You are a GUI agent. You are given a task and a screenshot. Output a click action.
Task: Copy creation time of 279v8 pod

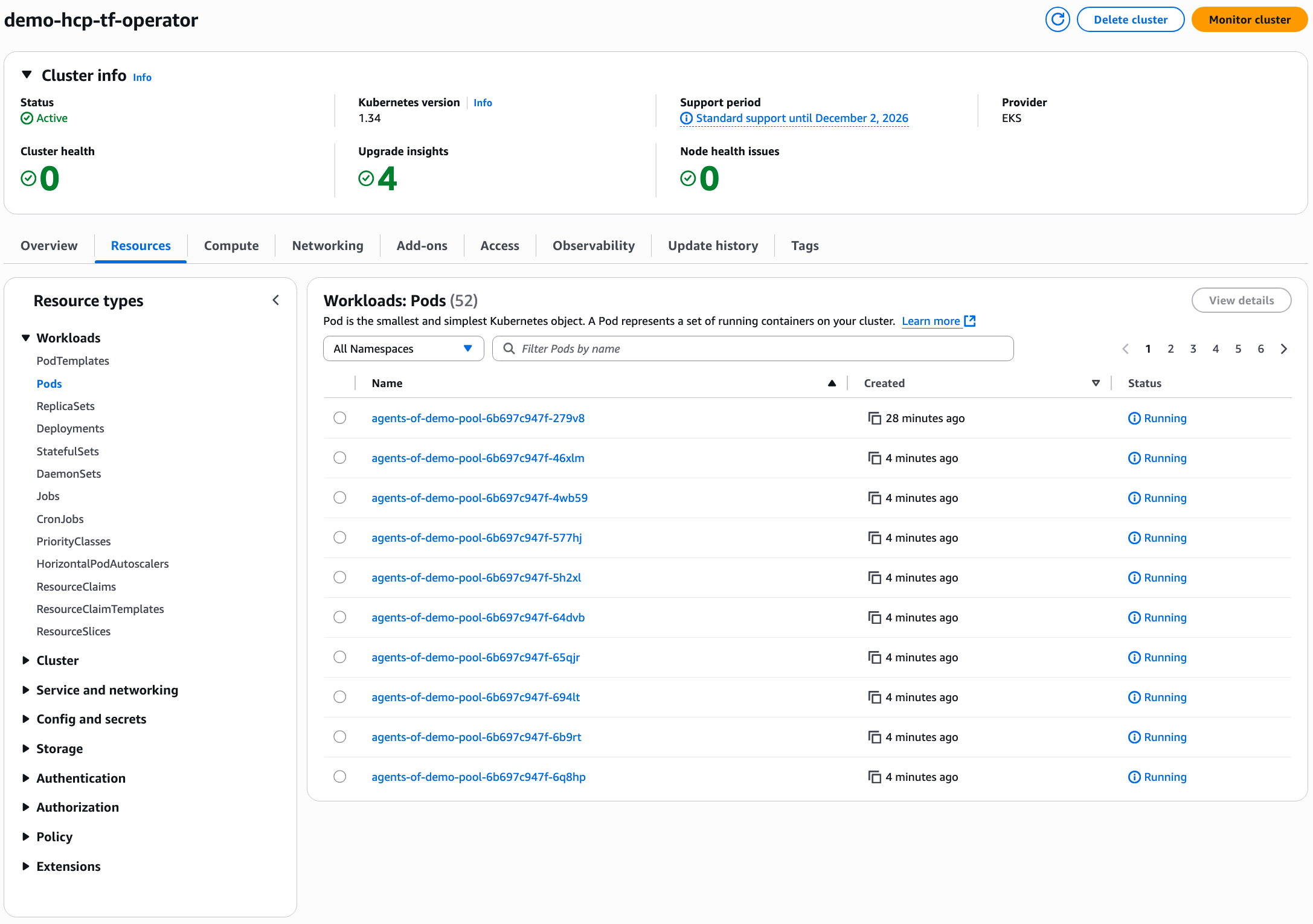[874, 418]
